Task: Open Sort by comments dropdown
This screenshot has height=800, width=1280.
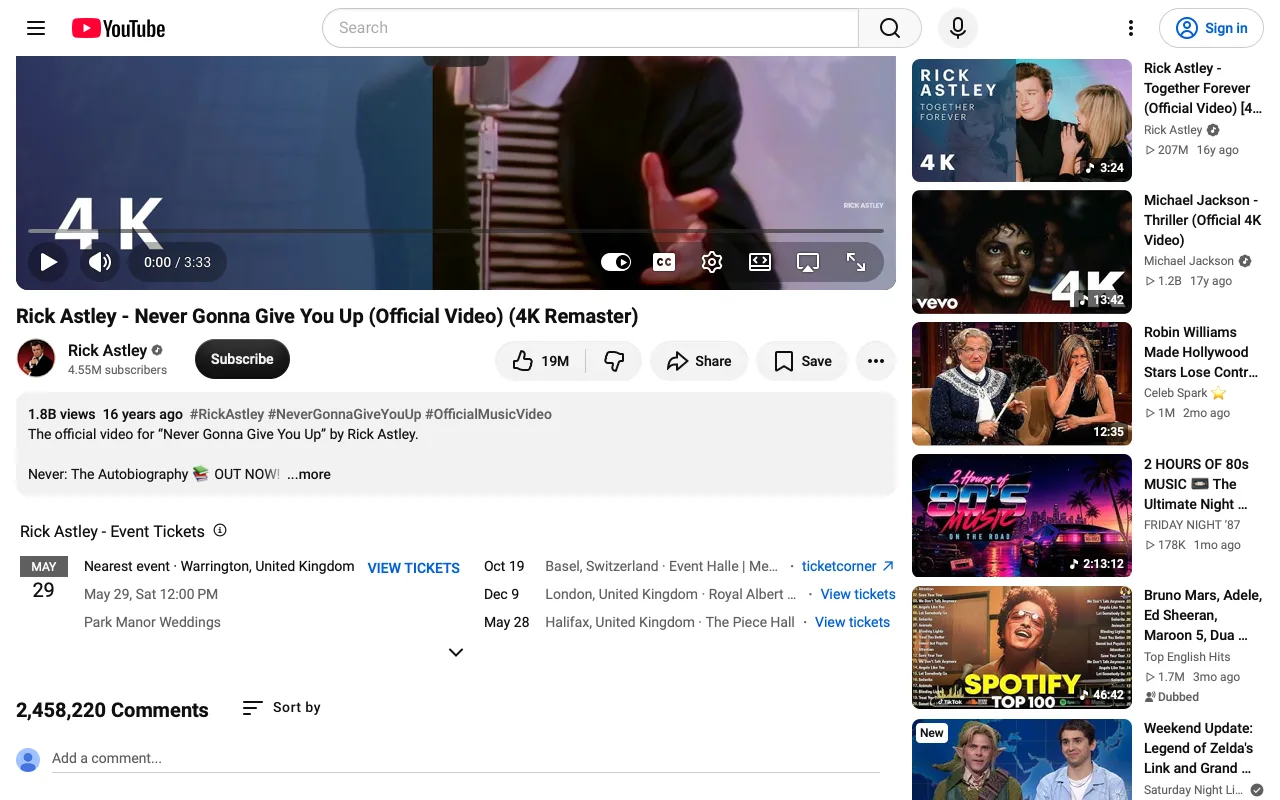Action: click(282, 707)
